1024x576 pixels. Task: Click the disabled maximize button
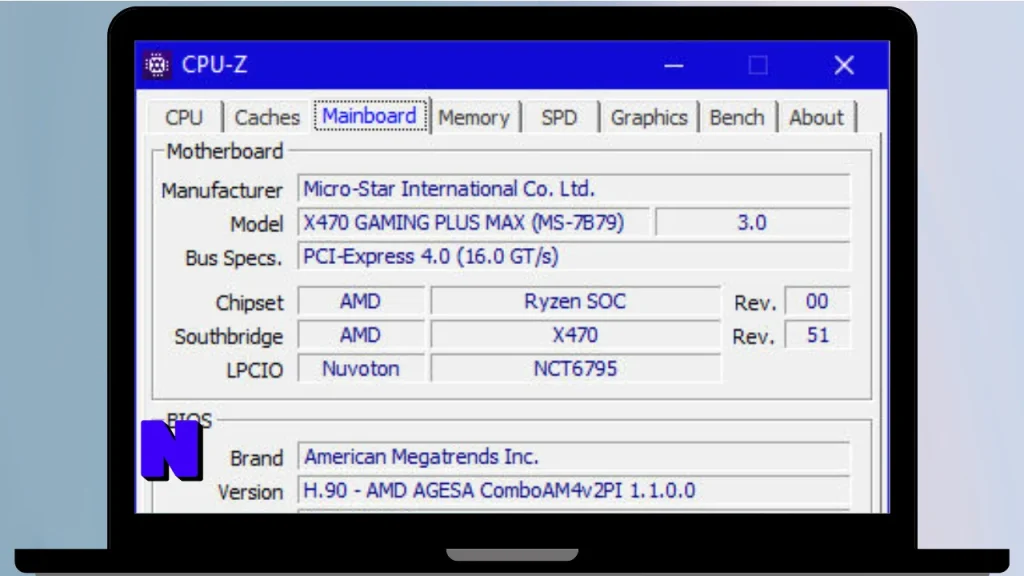pos(758,65)
